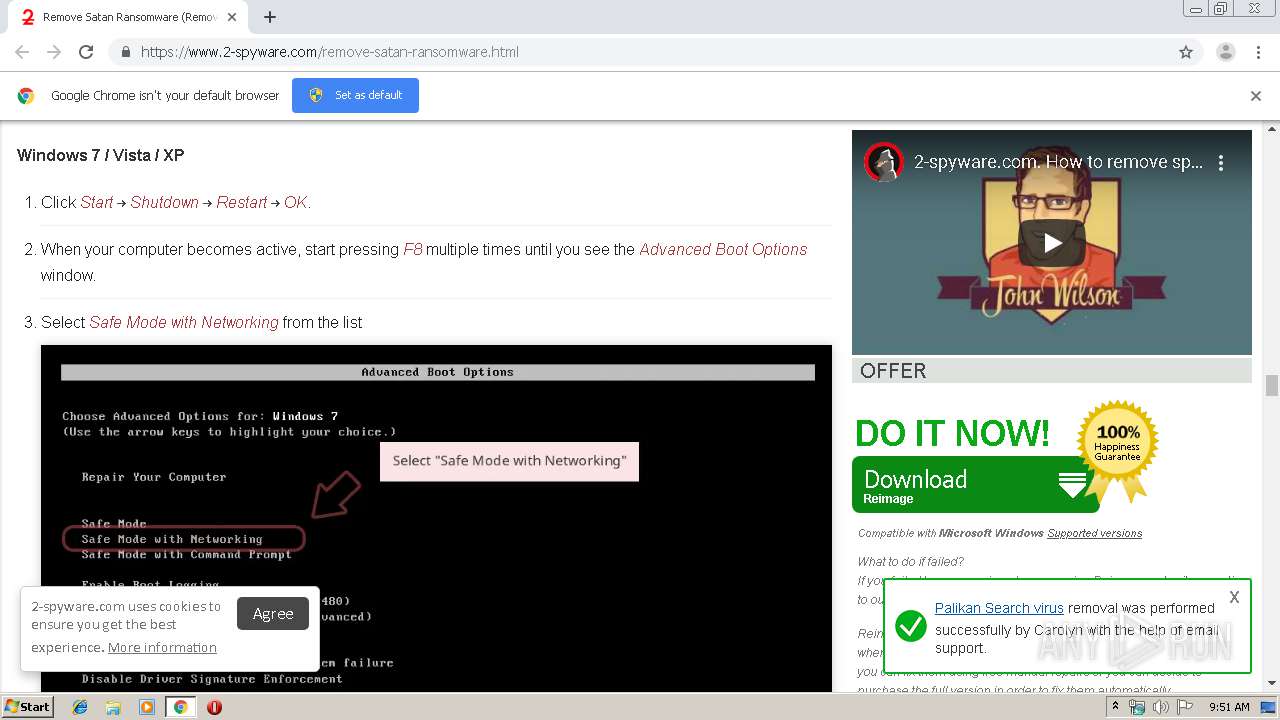
Task: View site info via the padlock icon
Action: 126,52
